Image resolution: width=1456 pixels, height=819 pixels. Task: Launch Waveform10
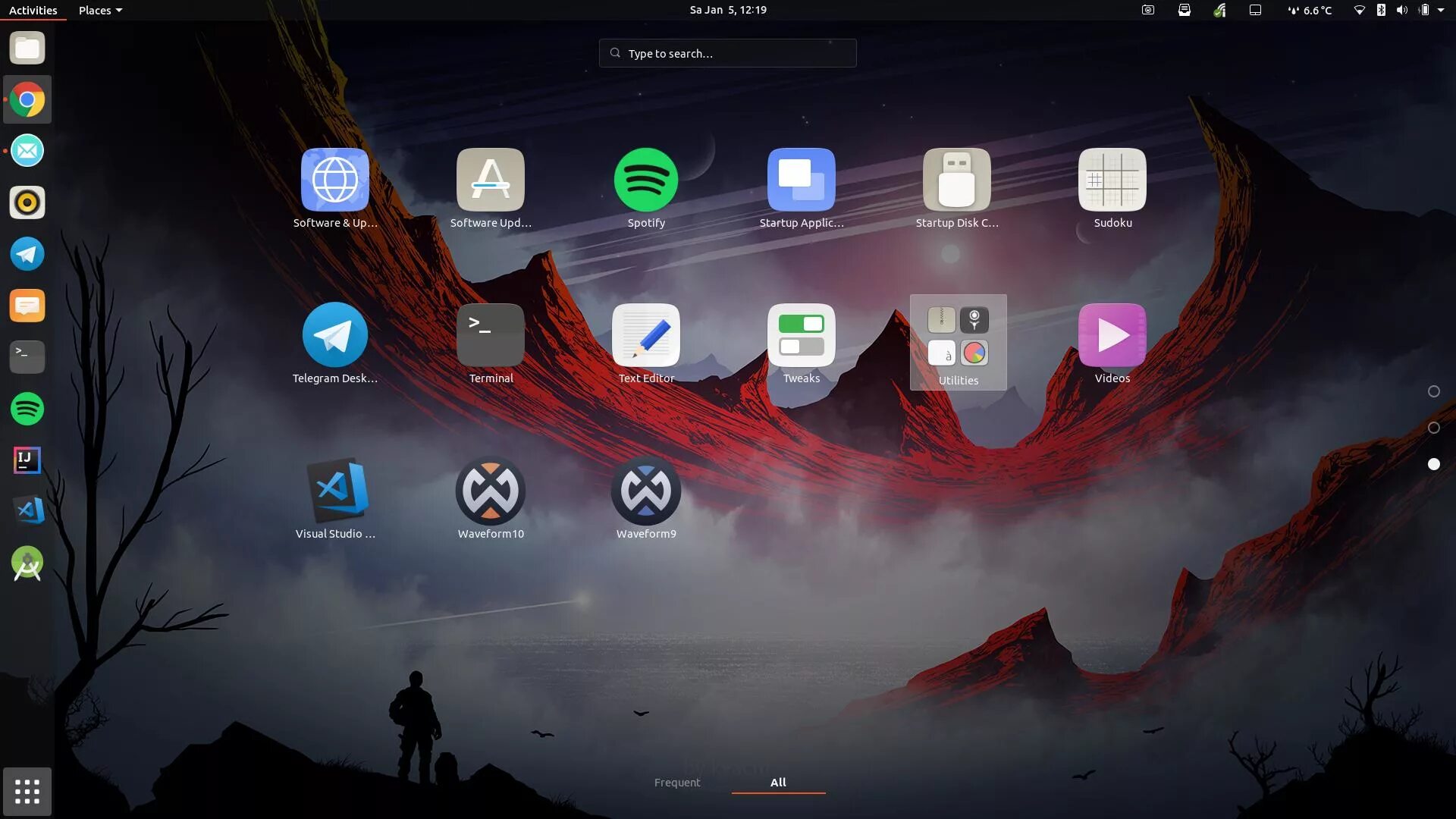pyautogui.click(x=491, y=499)
